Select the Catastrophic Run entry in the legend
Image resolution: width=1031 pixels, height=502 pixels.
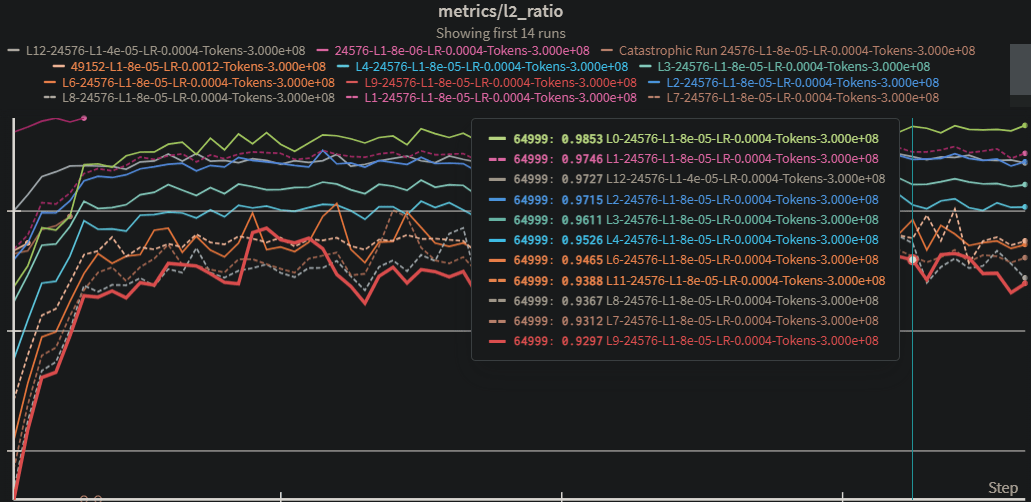tap(797, 50)
